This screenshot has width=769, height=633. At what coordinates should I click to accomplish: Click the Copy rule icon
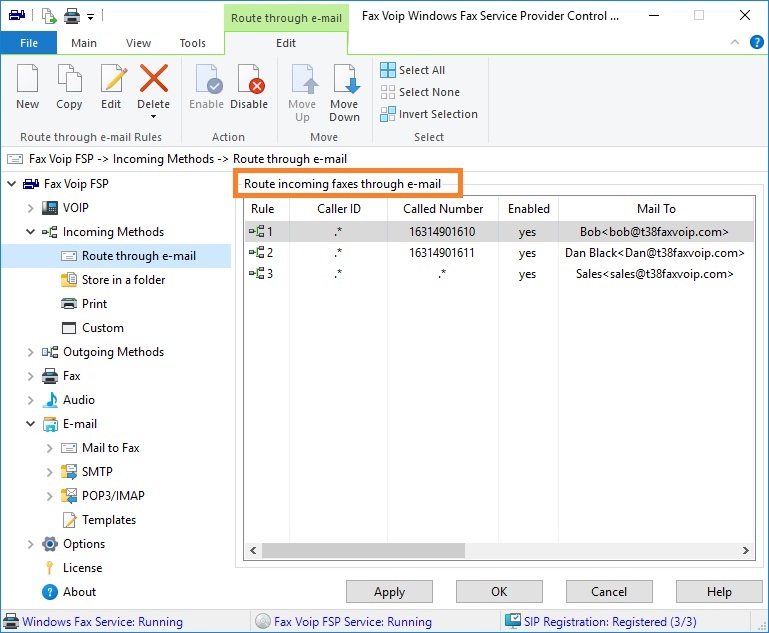click(x=69, y=78)
